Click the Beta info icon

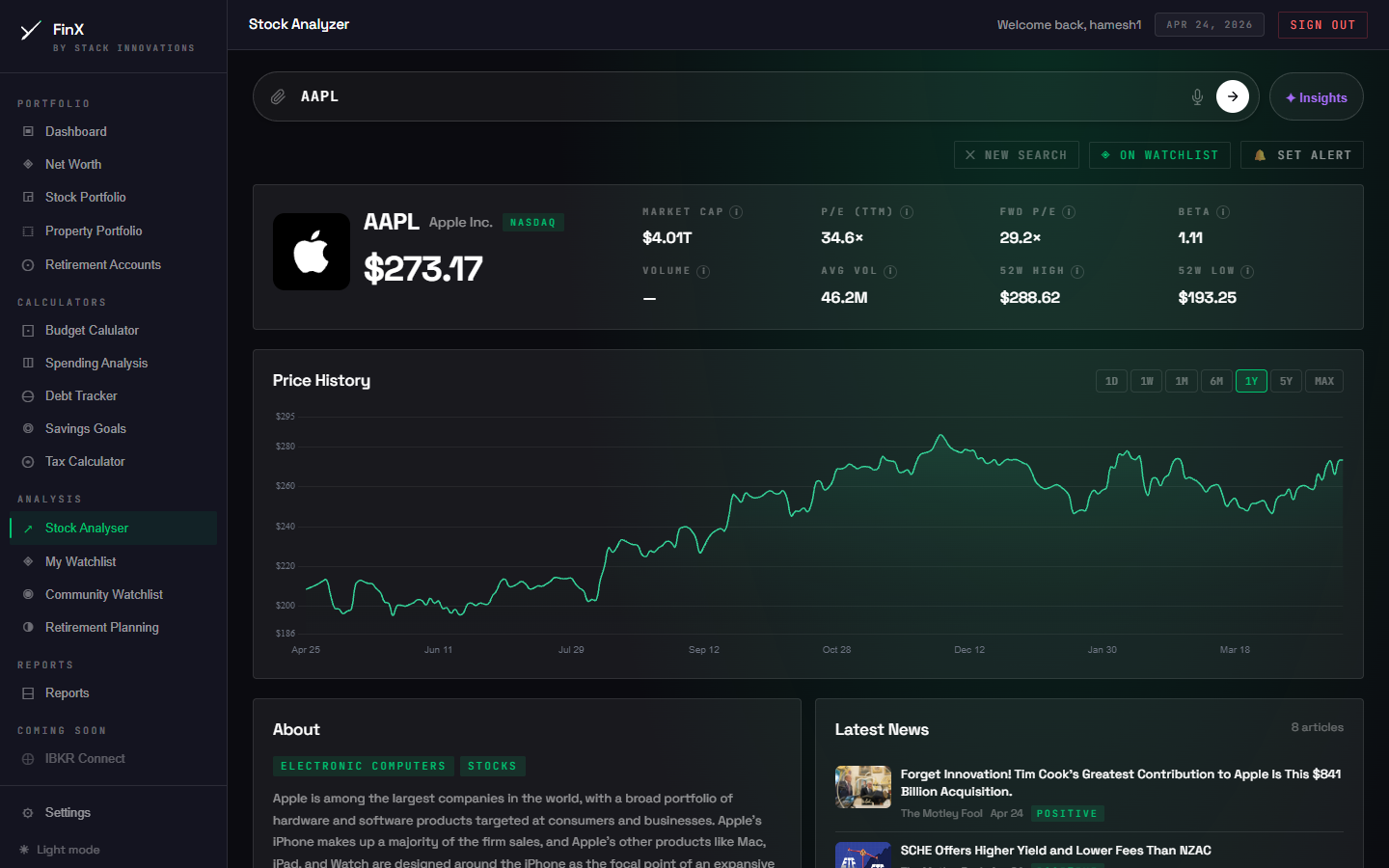(1223, 212)
